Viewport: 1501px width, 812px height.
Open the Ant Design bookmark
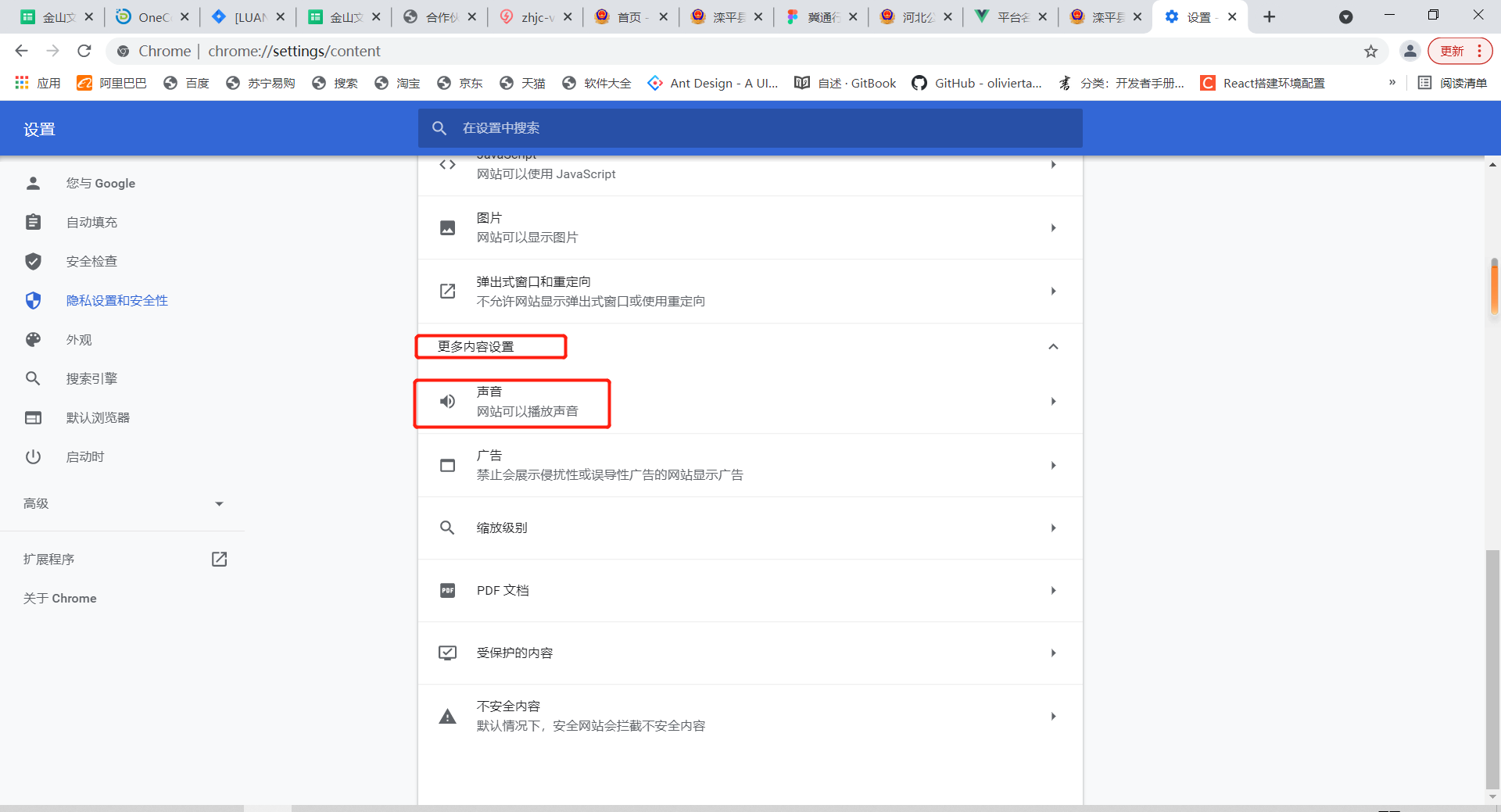[x=713, y=83]
